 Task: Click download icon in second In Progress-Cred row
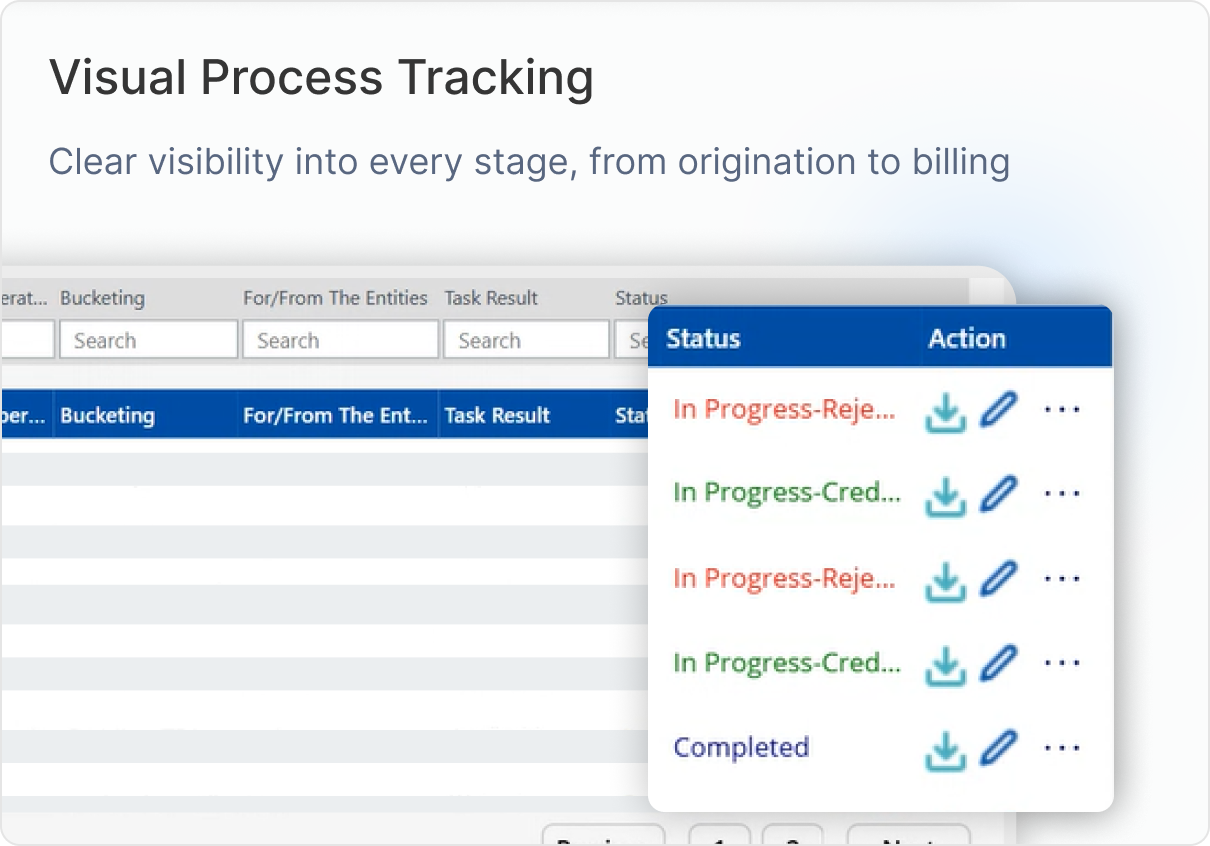(945, 665)
